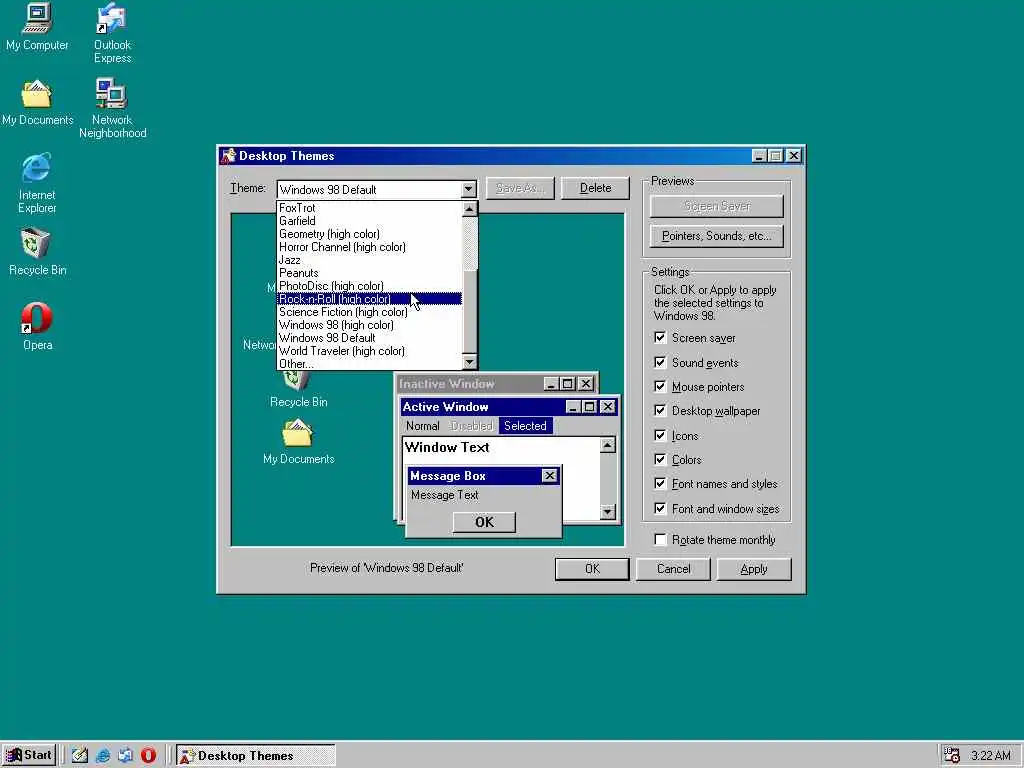Click OK in Desktop Themes dialog

(x=592, y=569)
